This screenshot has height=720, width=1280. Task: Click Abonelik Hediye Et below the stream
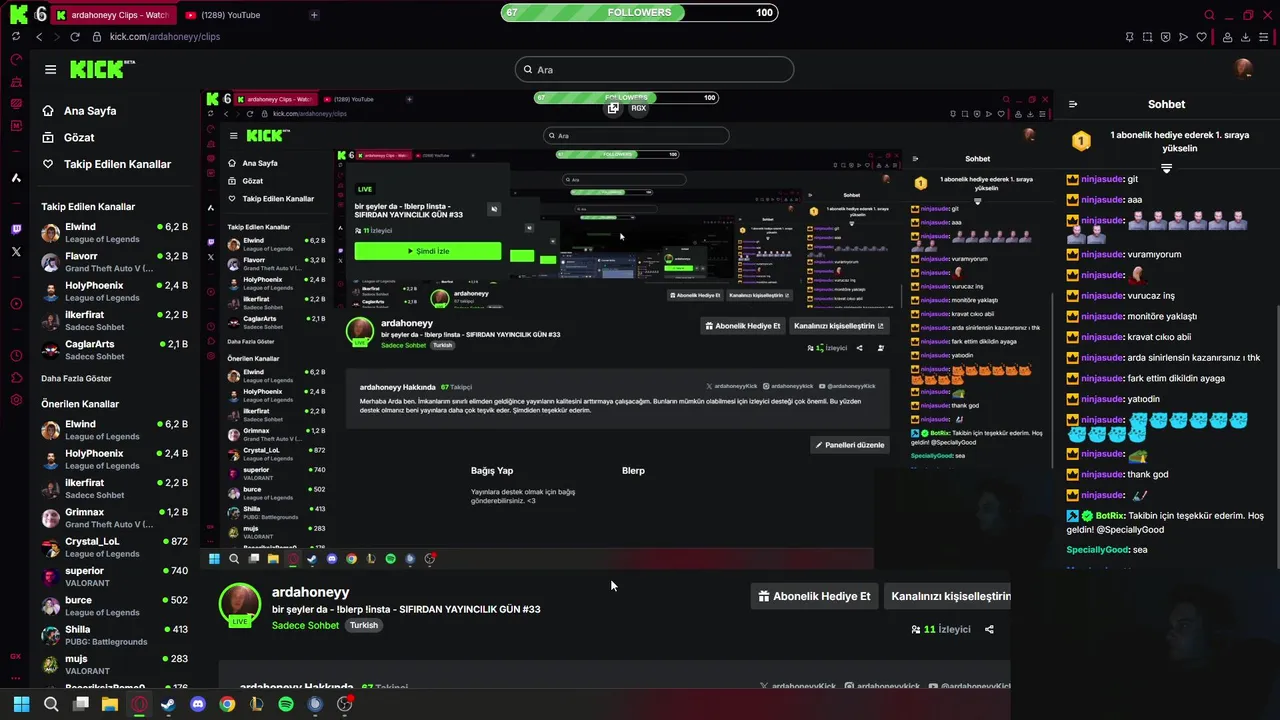click(x=814, y=596)
